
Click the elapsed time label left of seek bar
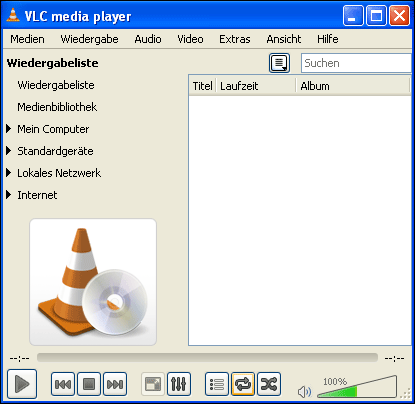(x=20, y=358)
